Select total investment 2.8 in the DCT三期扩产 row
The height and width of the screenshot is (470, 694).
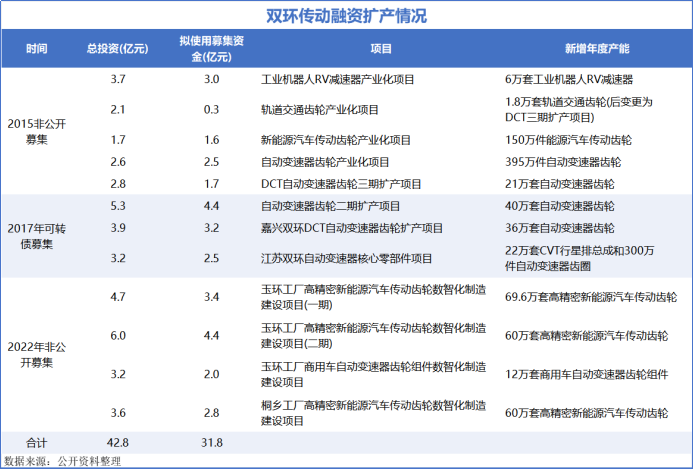click(118, 184)
